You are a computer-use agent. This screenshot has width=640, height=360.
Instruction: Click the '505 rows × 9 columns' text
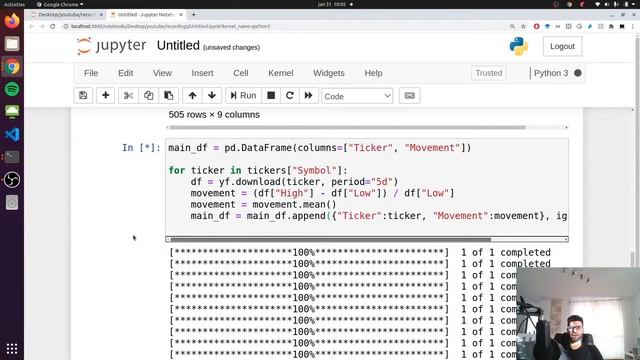(x=214, y=115)
